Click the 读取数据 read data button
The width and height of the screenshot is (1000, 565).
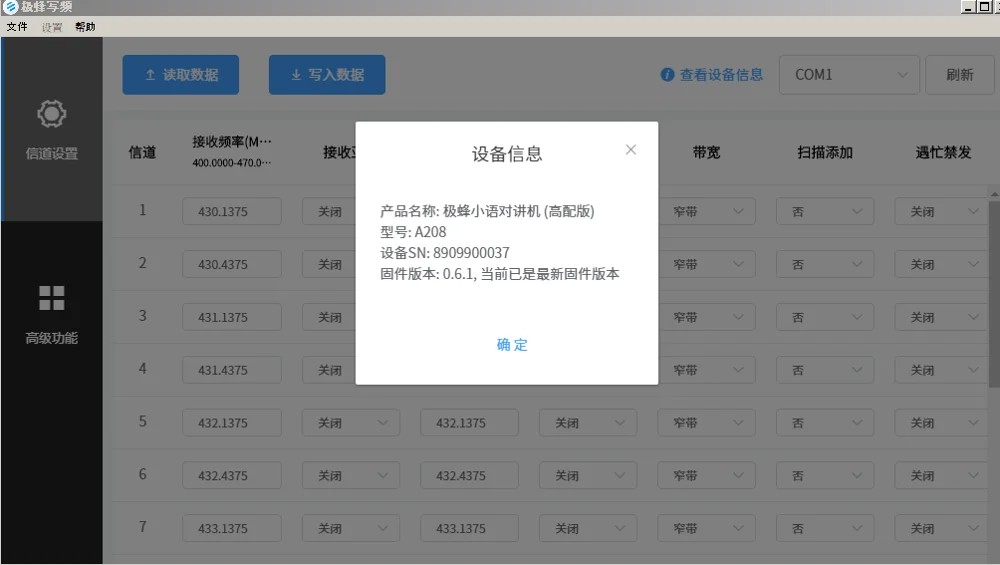(x=180, y=75)
